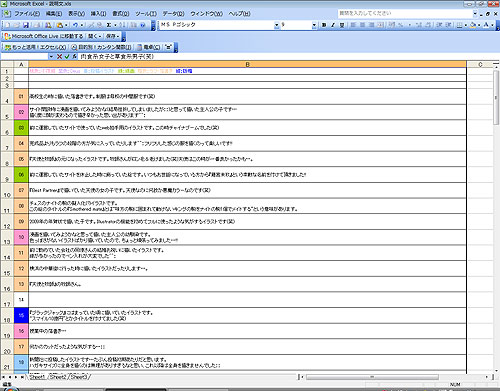Click the Increase Indent icon

point(449,25)
